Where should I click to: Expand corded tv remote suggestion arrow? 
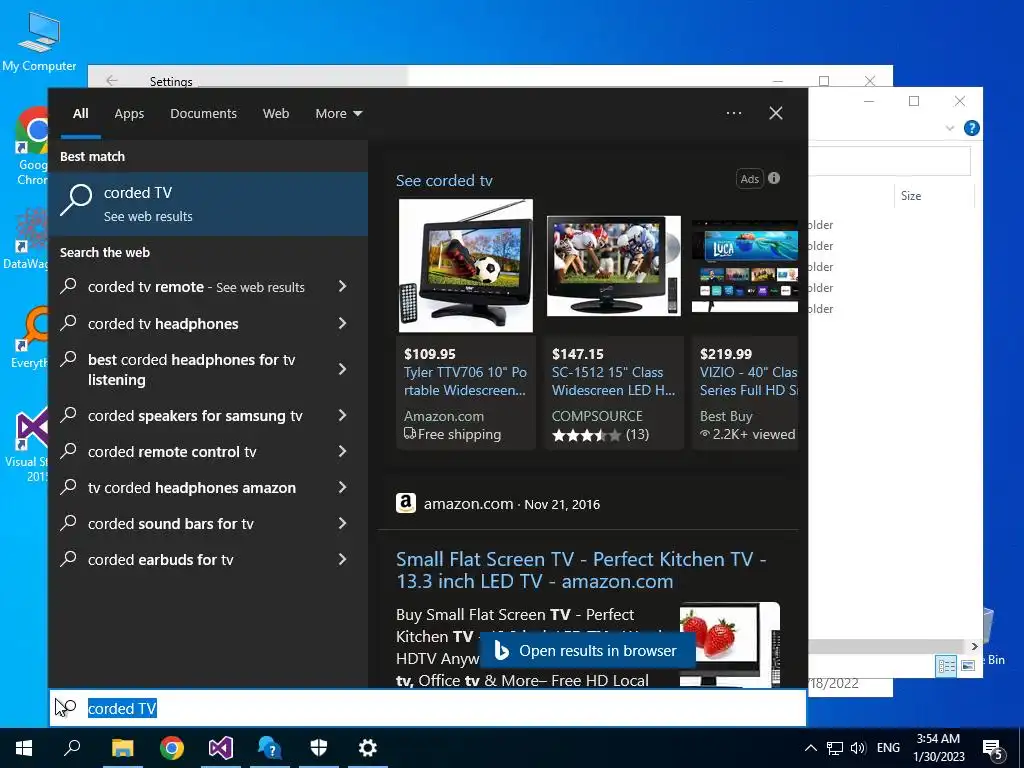tap(342, 286)
